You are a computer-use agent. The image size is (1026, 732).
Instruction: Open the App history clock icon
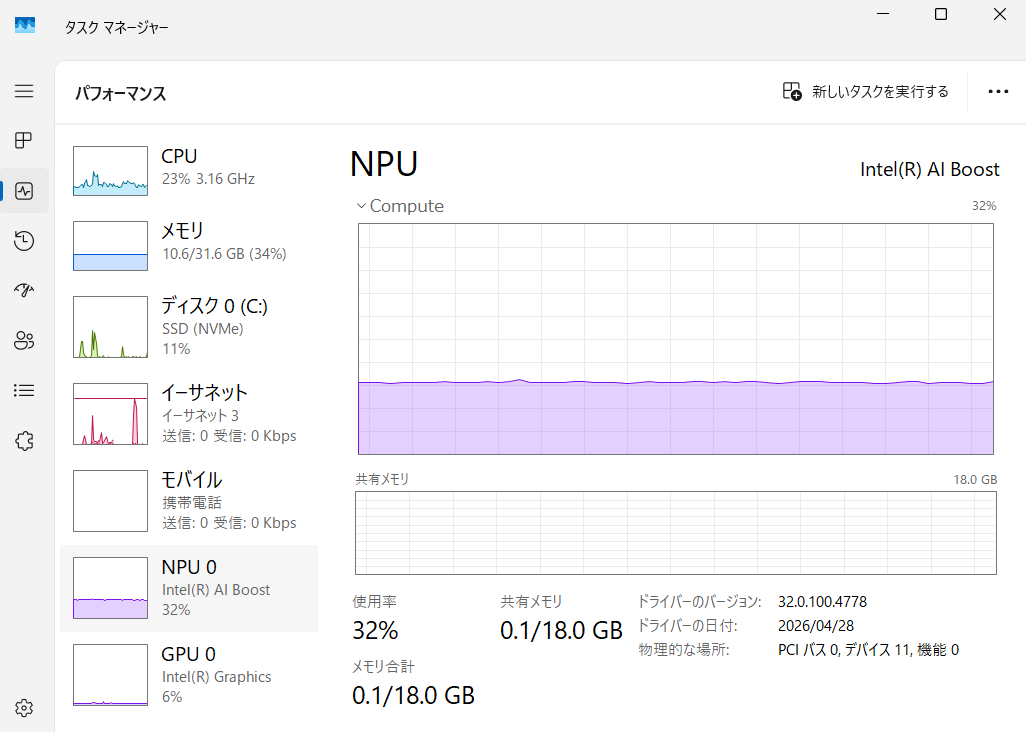(24, 241)
